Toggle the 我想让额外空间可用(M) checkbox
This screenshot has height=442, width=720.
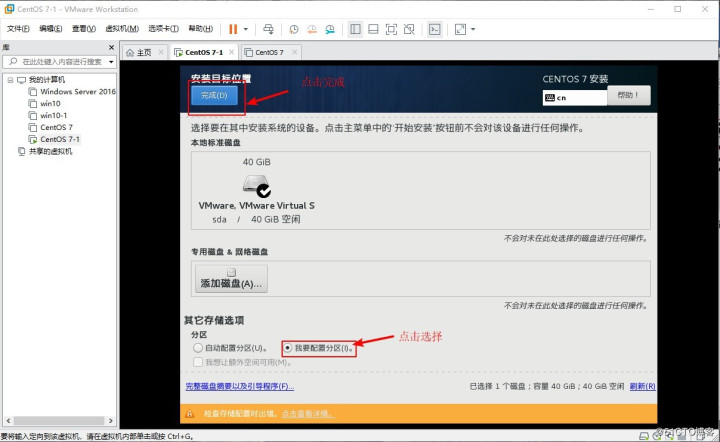pos(198,362)
